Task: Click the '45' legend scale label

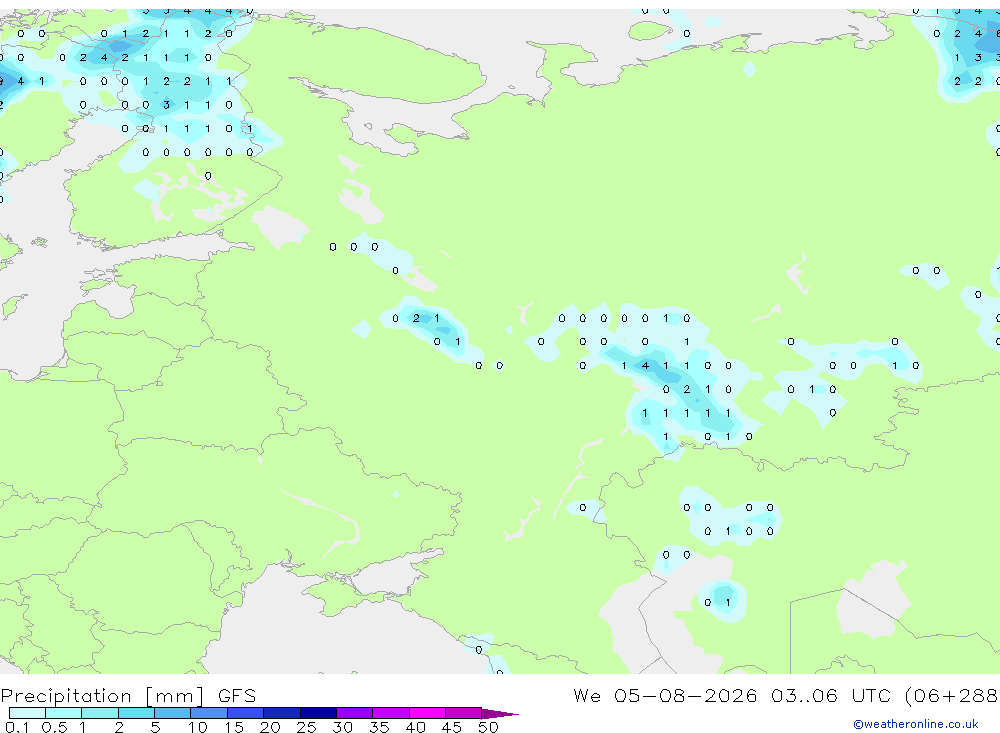Action: 452,727
